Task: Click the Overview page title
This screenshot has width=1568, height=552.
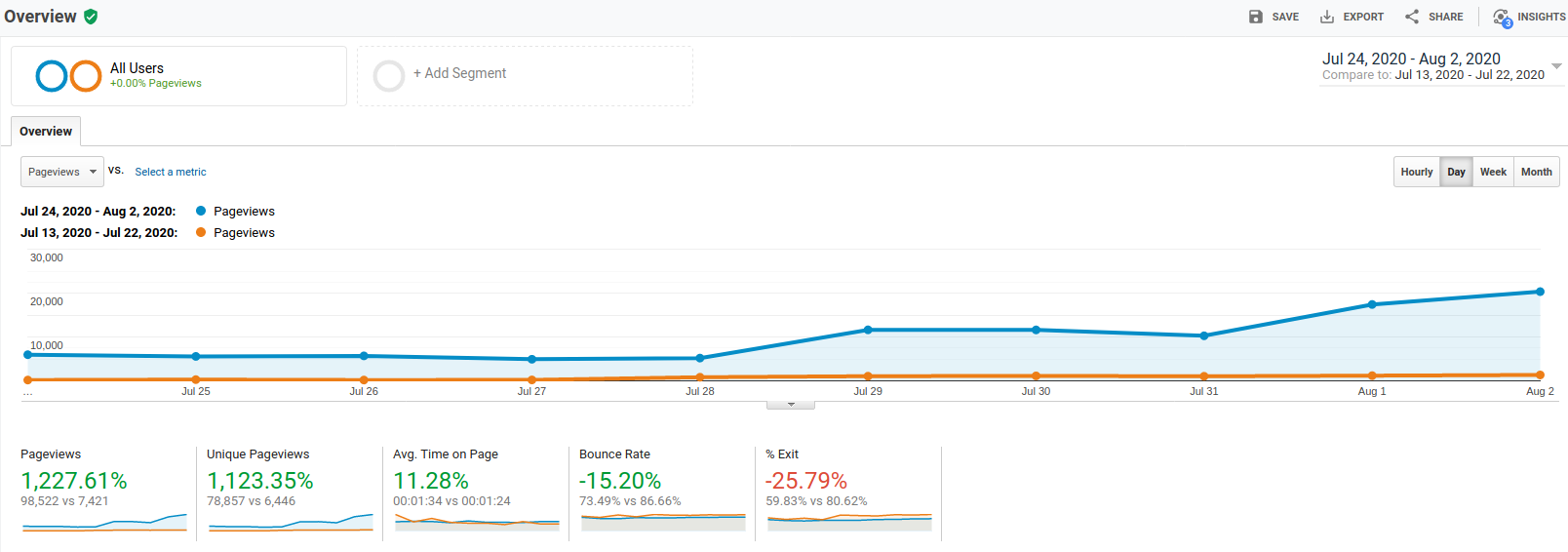Action: click(40, 17)
